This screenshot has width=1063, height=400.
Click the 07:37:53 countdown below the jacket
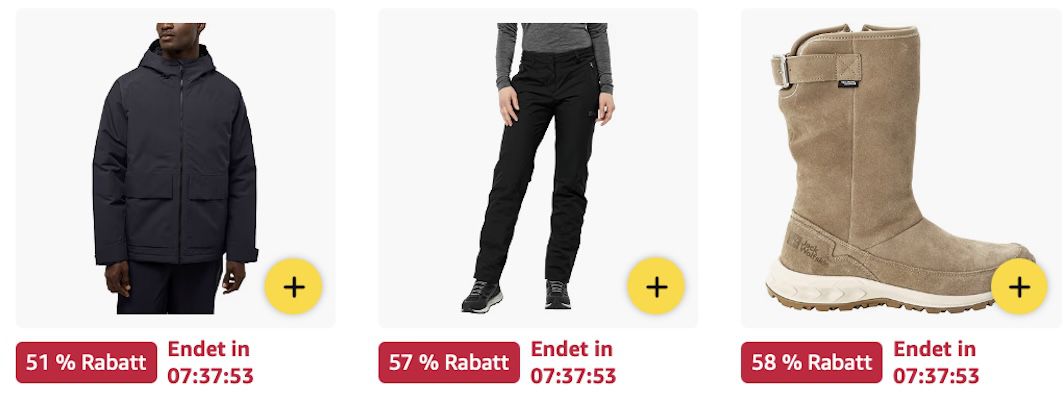pyautogui.click(x=210, y=376)
